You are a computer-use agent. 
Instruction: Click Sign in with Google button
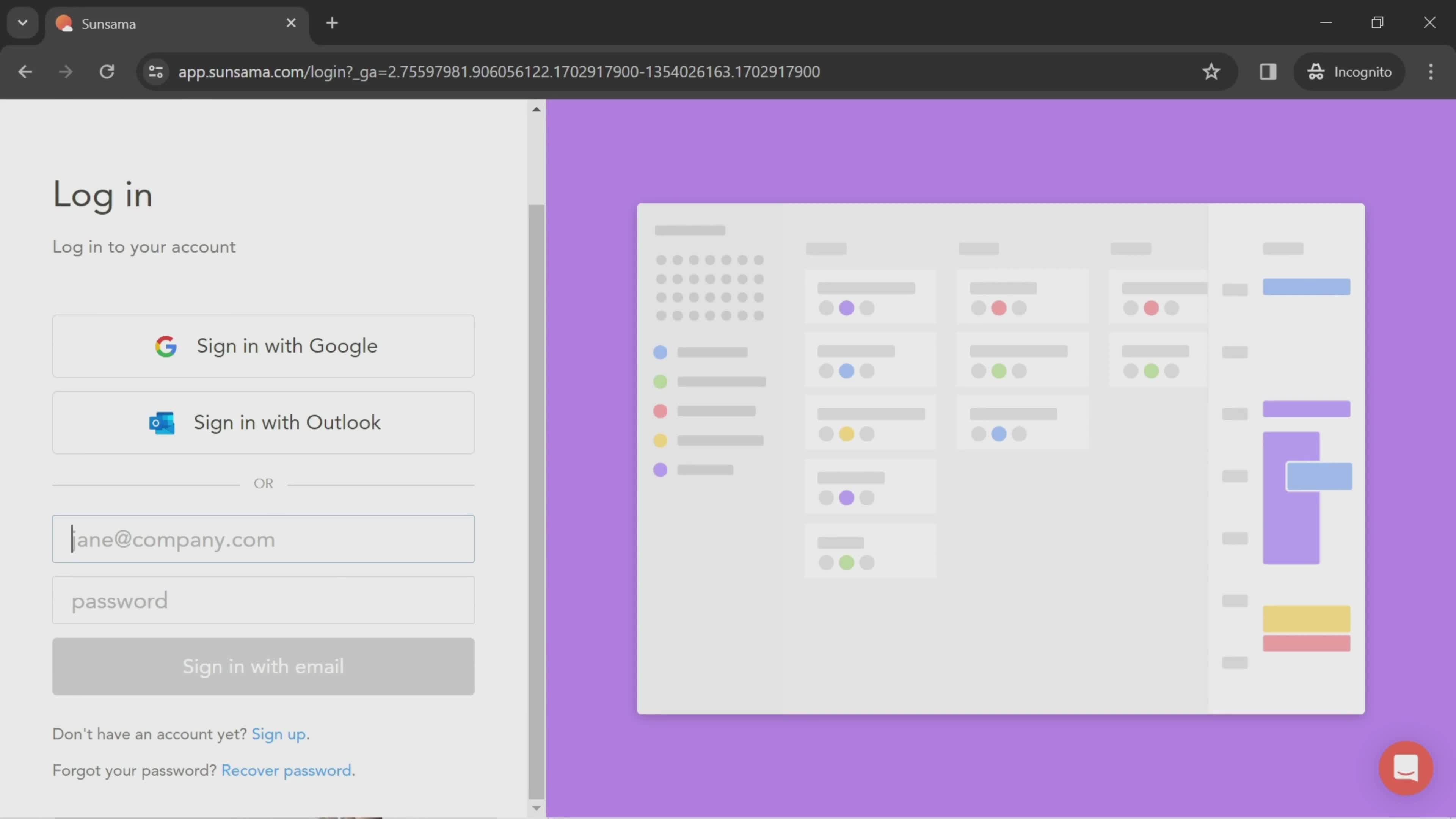(x=263, y=345)
